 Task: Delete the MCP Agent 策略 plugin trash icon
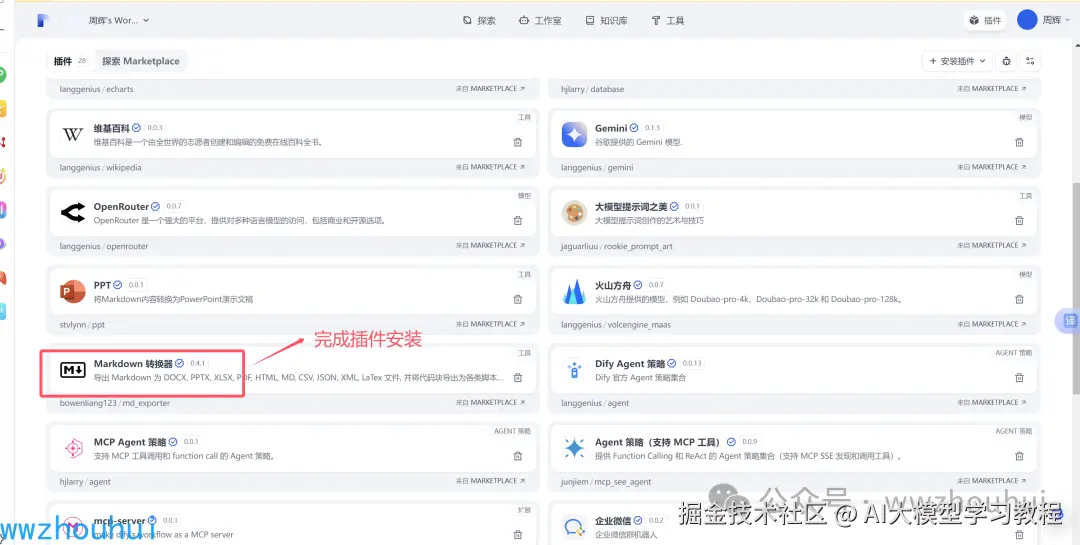tap(517, 456)
